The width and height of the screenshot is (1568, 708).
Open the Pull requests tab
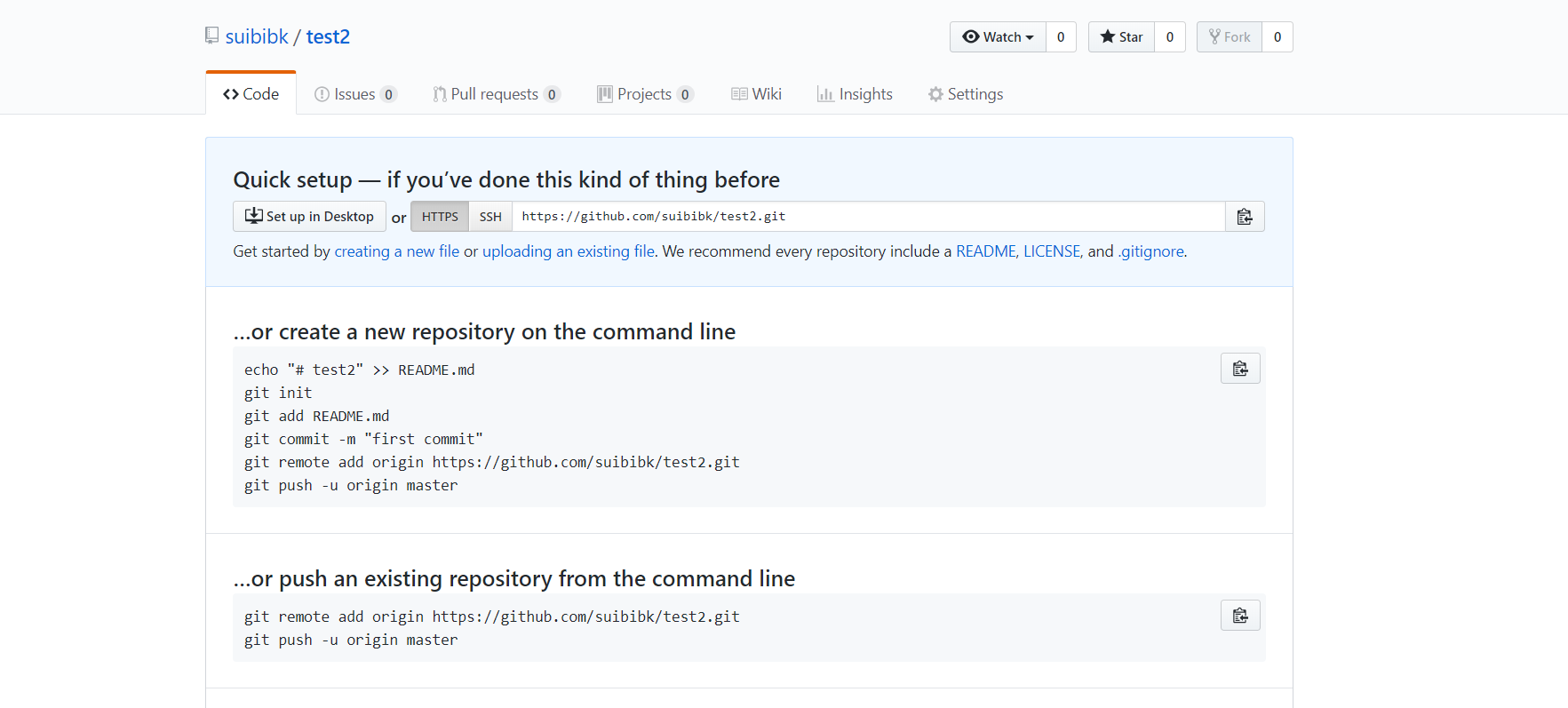coord(497,94)
